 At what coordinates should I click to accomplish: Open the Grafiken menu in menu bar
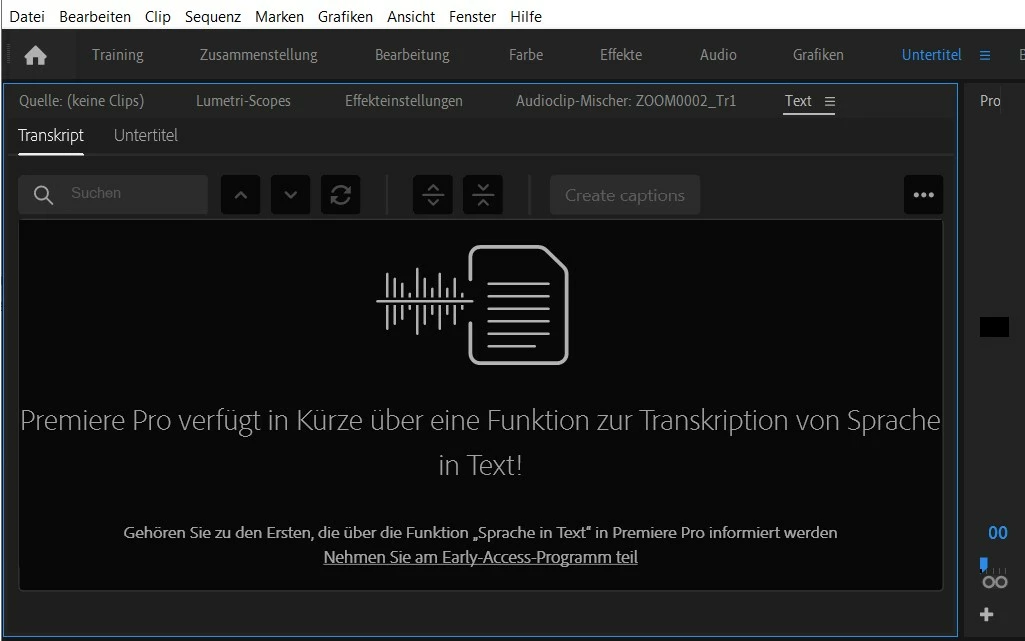tap(345, 16)
